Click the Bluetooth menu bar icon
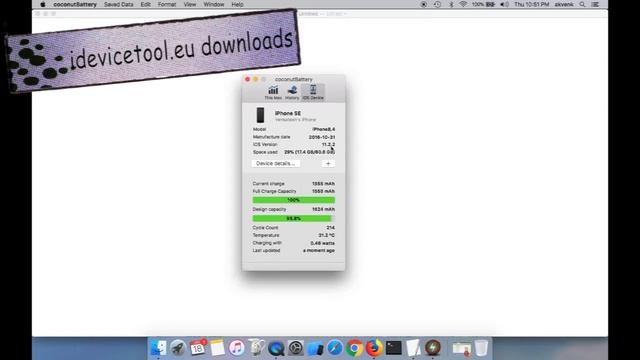Viewport: 640px width, 360px height. [x=451, y=4]
